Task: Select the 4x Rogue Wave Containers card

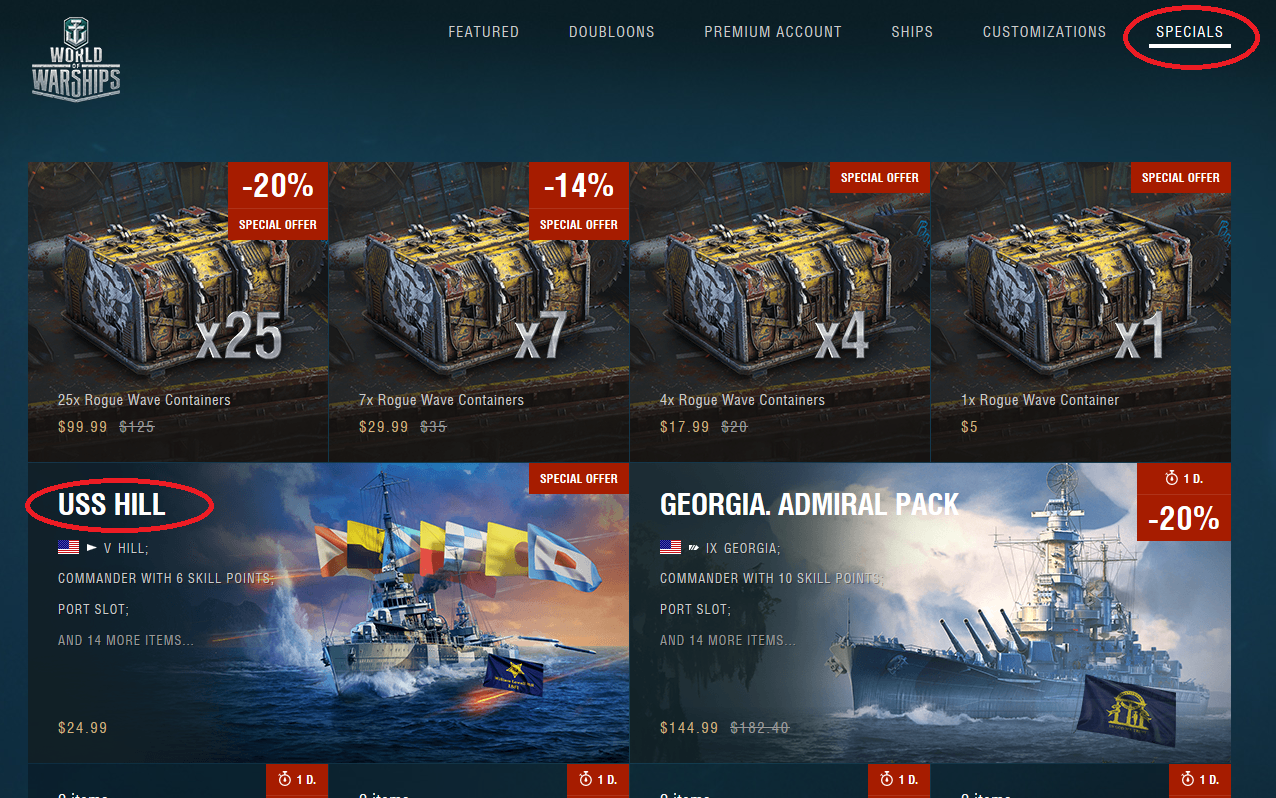Action: point(780,312)
